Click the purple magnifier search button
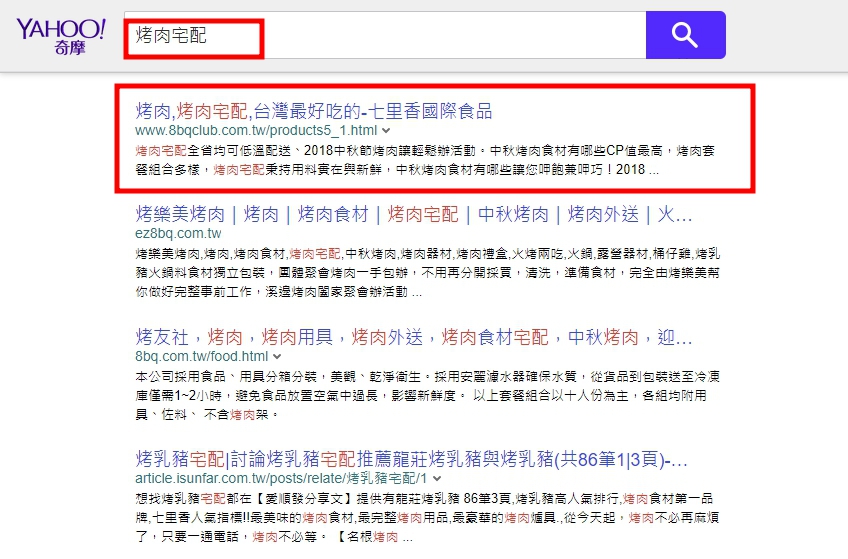This screenshot has width=848, height=559. 686,35
